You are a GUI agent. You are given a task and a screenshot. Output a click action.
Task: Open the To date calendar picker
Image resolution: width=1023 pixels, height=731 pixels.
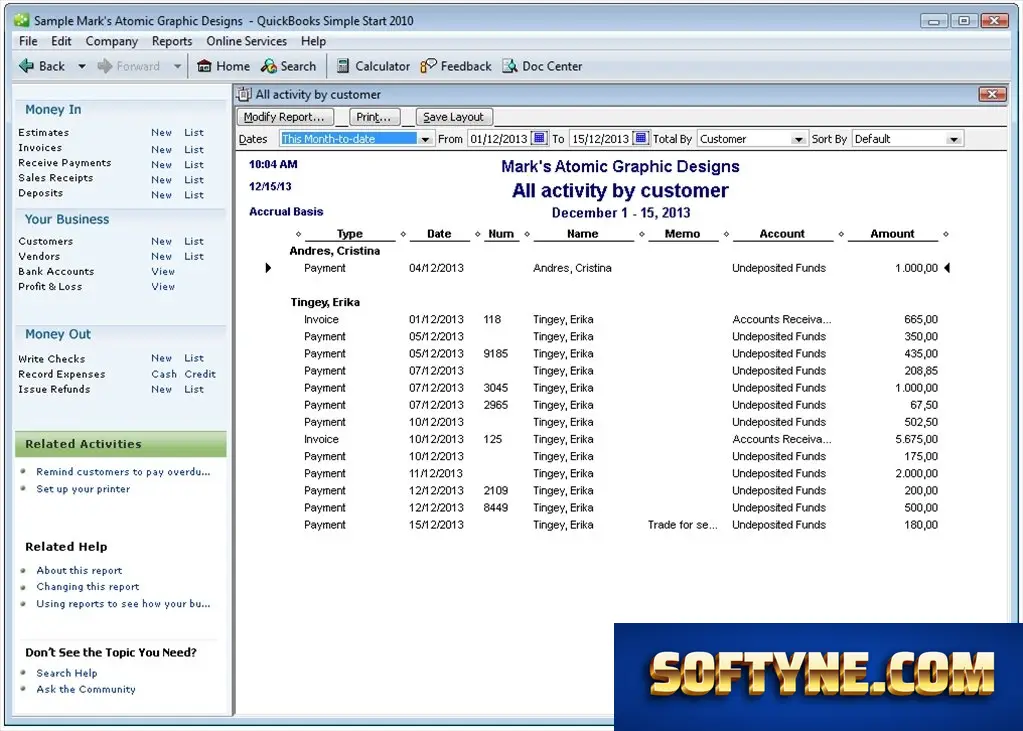[x=641, y=138]
